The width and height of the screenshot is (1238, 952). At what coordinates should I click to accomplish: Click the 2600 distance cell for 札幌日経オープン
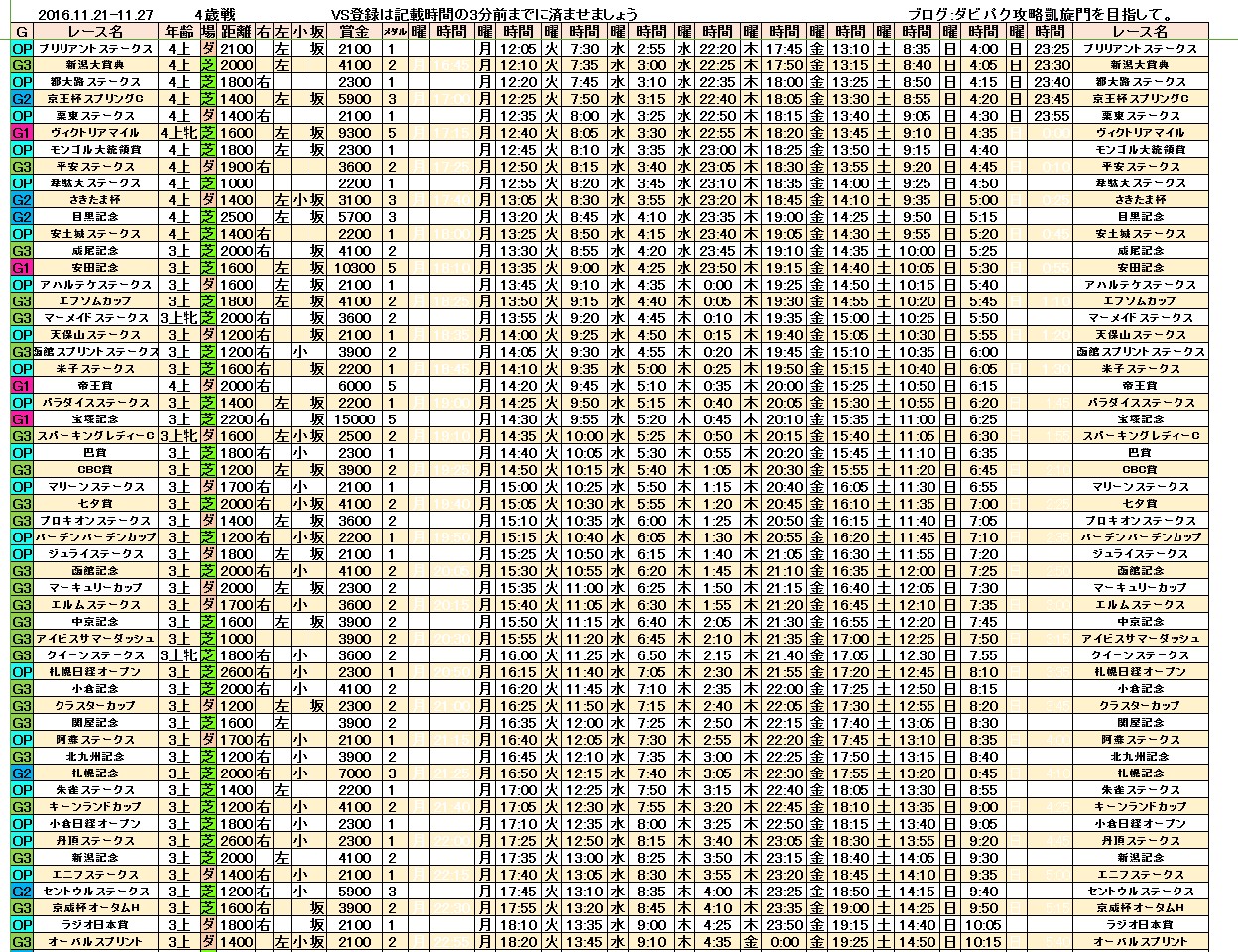pos(236,672)
